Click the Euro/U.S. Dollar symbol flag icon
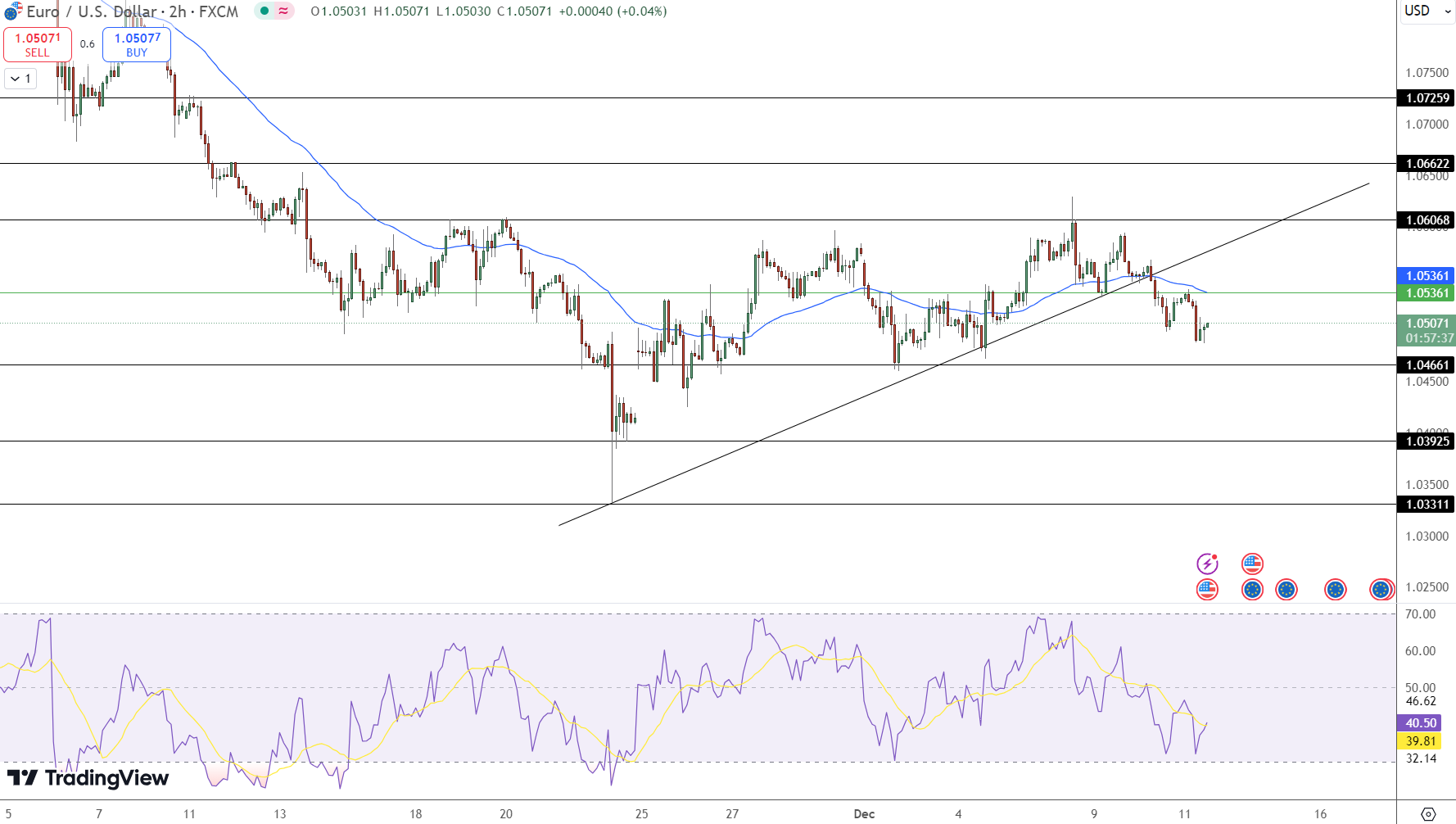The width and height of the screenshot is (1456, 824). [x=12, y=11]
